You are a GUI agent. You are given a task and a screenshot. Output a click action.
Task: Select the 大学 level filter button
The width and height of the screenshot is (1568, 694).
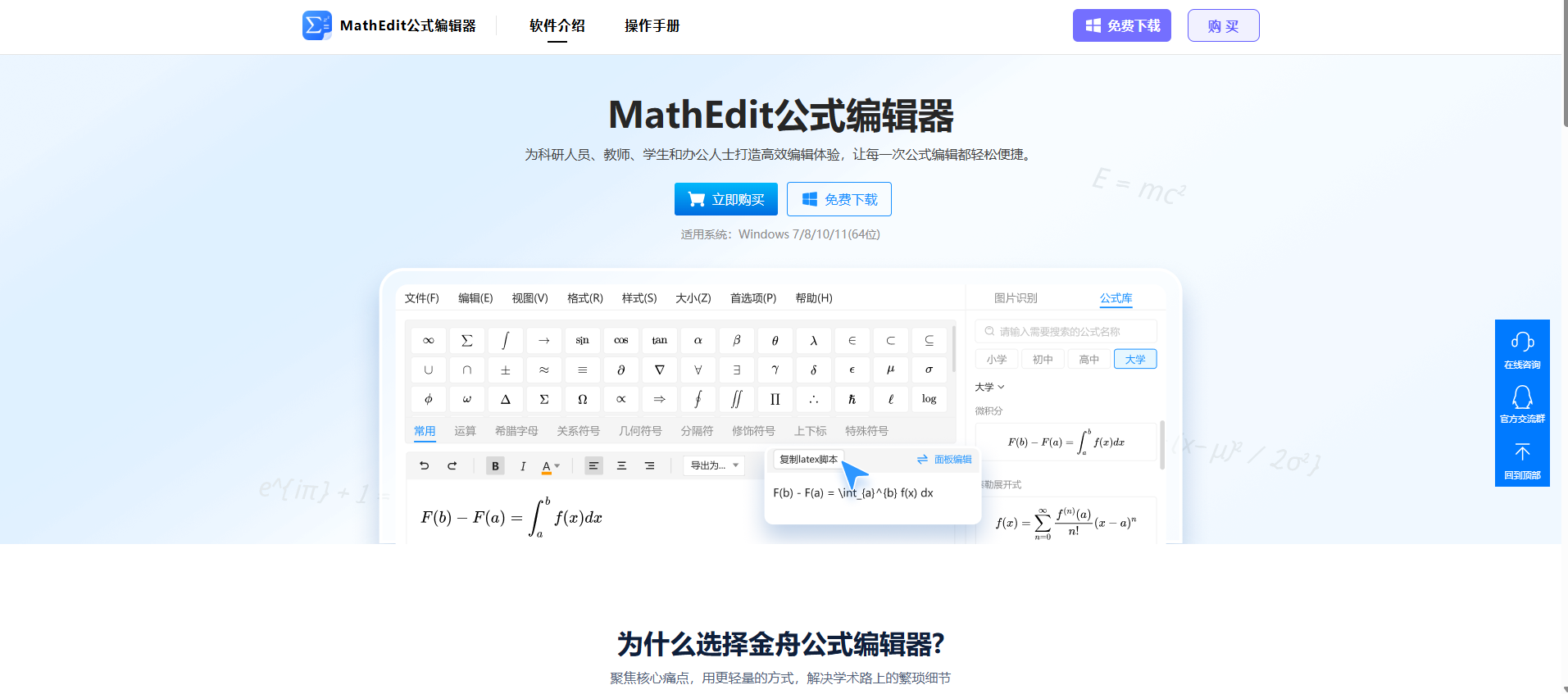coord(1135,359)
